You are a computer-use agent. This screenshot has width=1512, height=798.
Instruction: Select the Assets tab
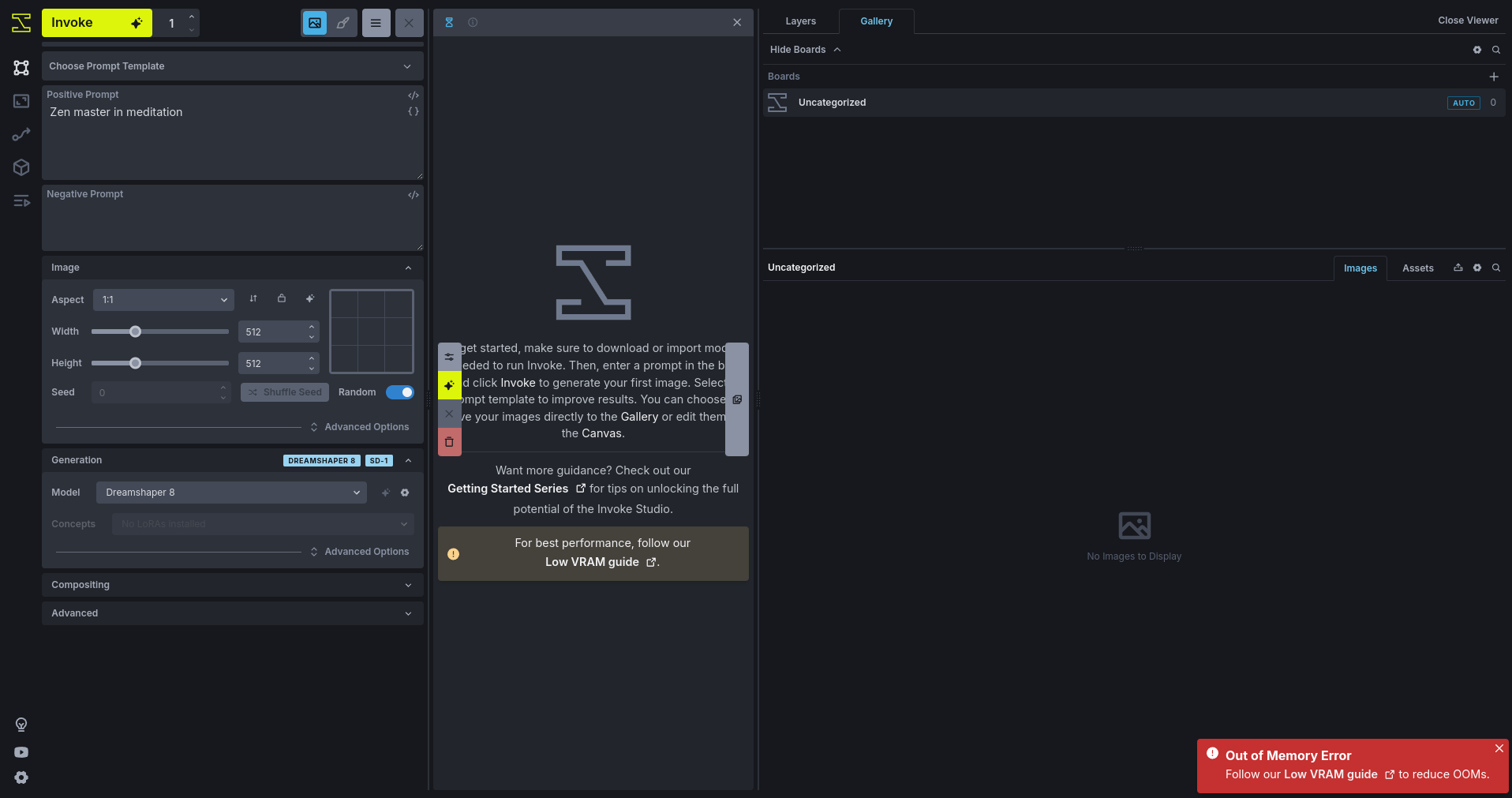1417,268
